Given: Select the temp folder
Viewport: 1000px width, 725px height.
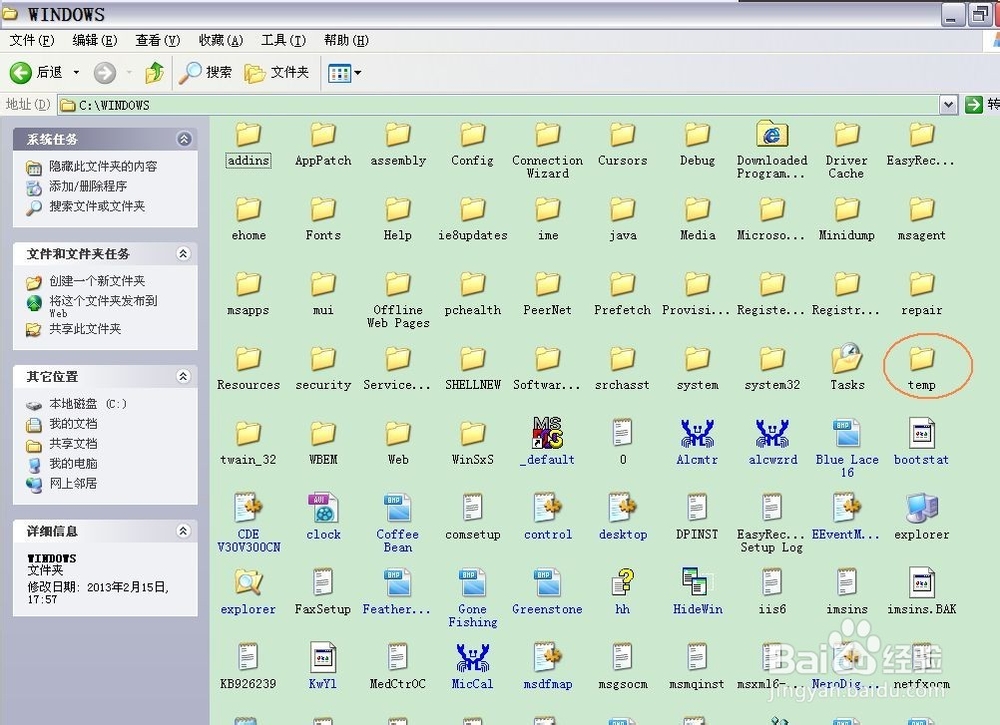Looking at the screenshot, I should click(x=922, y=369).
